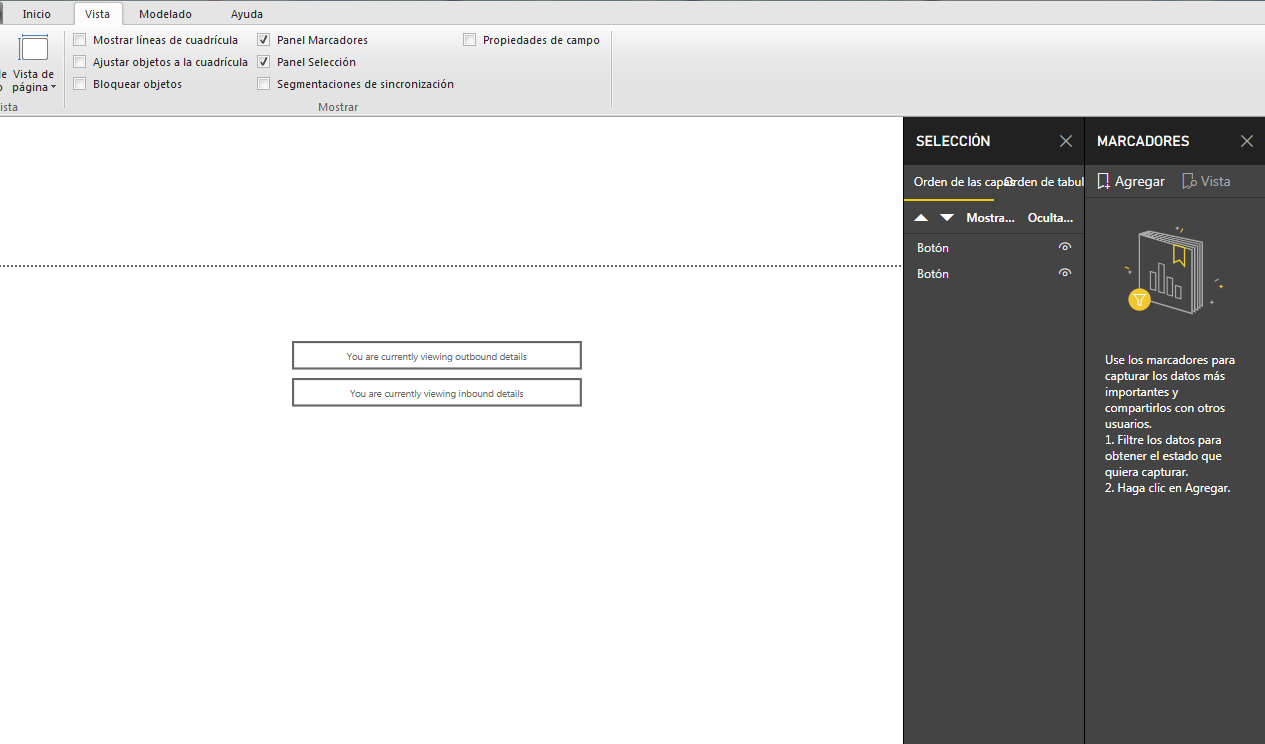Click the Vista de página icon

[34, 48]
